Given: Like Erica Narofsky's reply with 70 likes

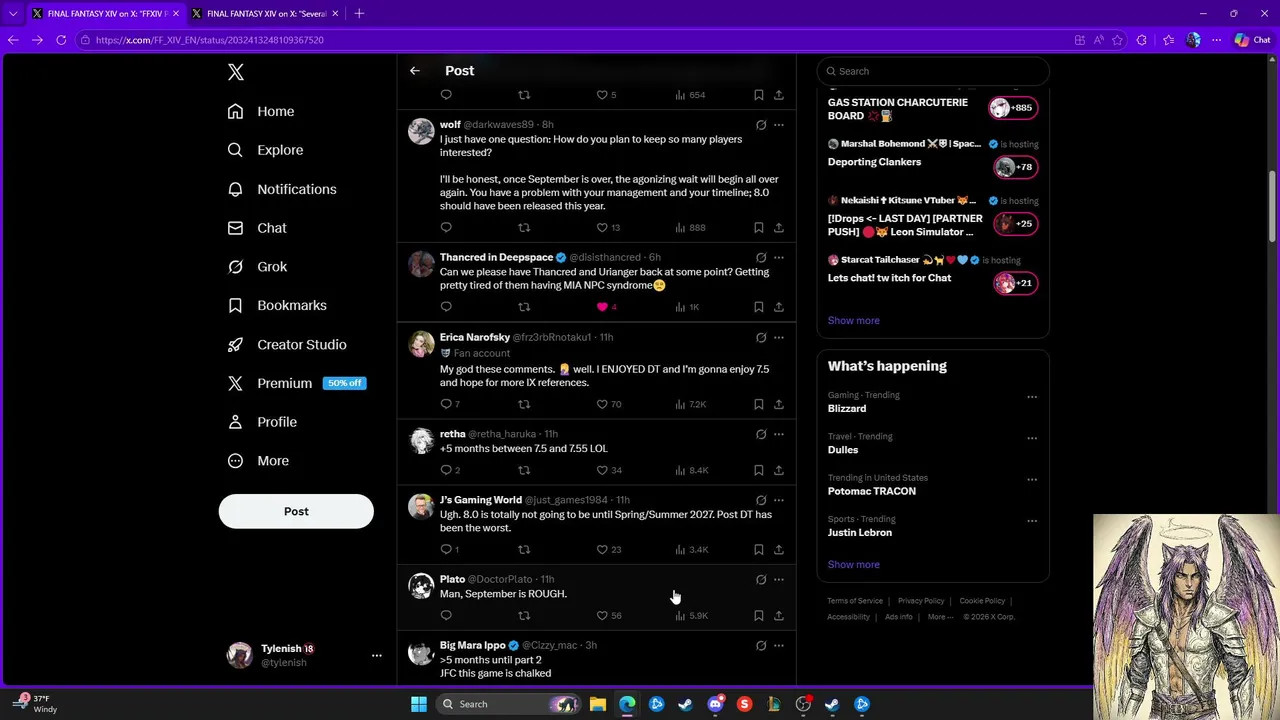Looking at the screenshot, I should pos(608,404).
